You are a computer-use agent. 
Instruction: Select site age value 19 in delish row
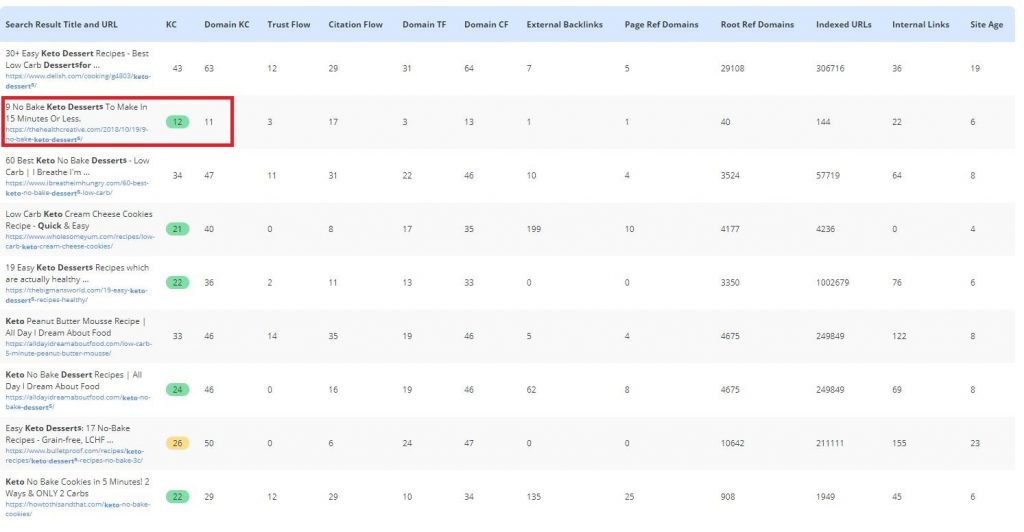[x=974, y=68]
